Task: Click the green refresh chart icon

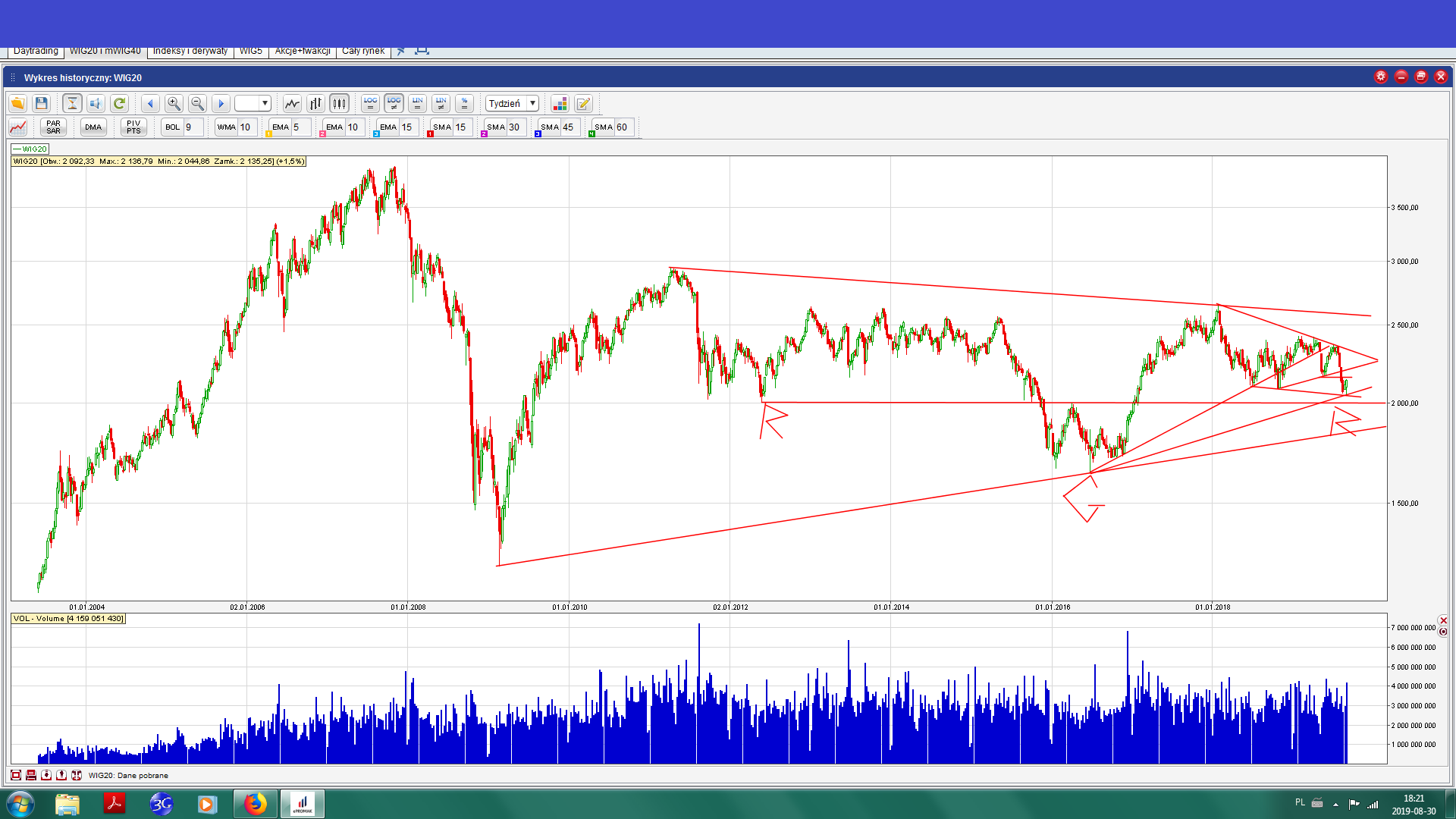Action: [x=119, y=104]
